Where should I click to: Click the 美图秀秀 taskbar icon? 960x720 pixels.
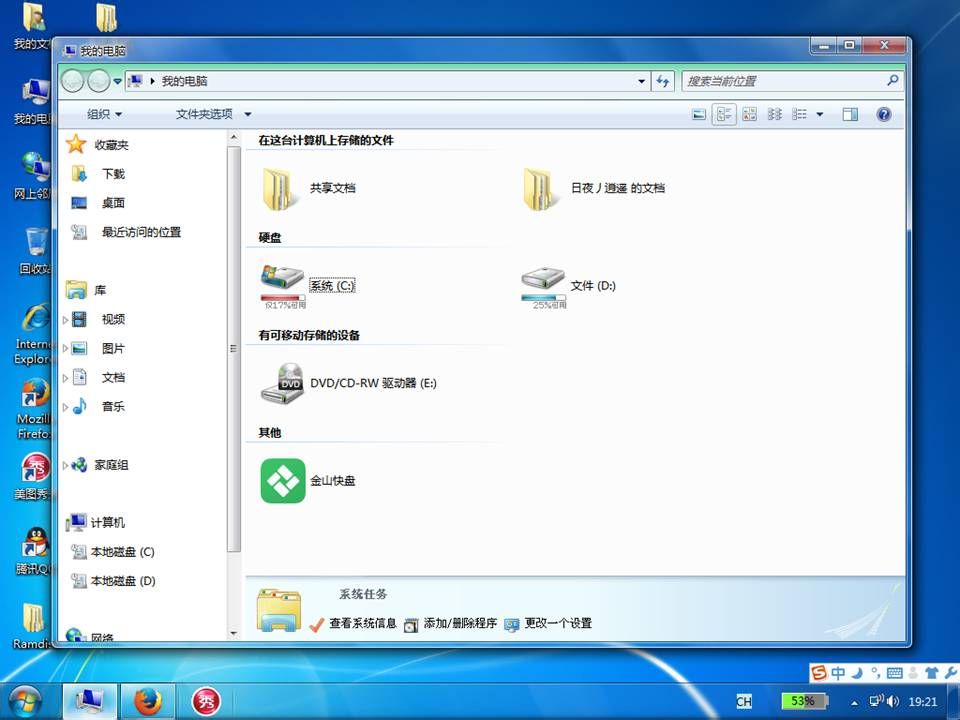coord(206,702)
